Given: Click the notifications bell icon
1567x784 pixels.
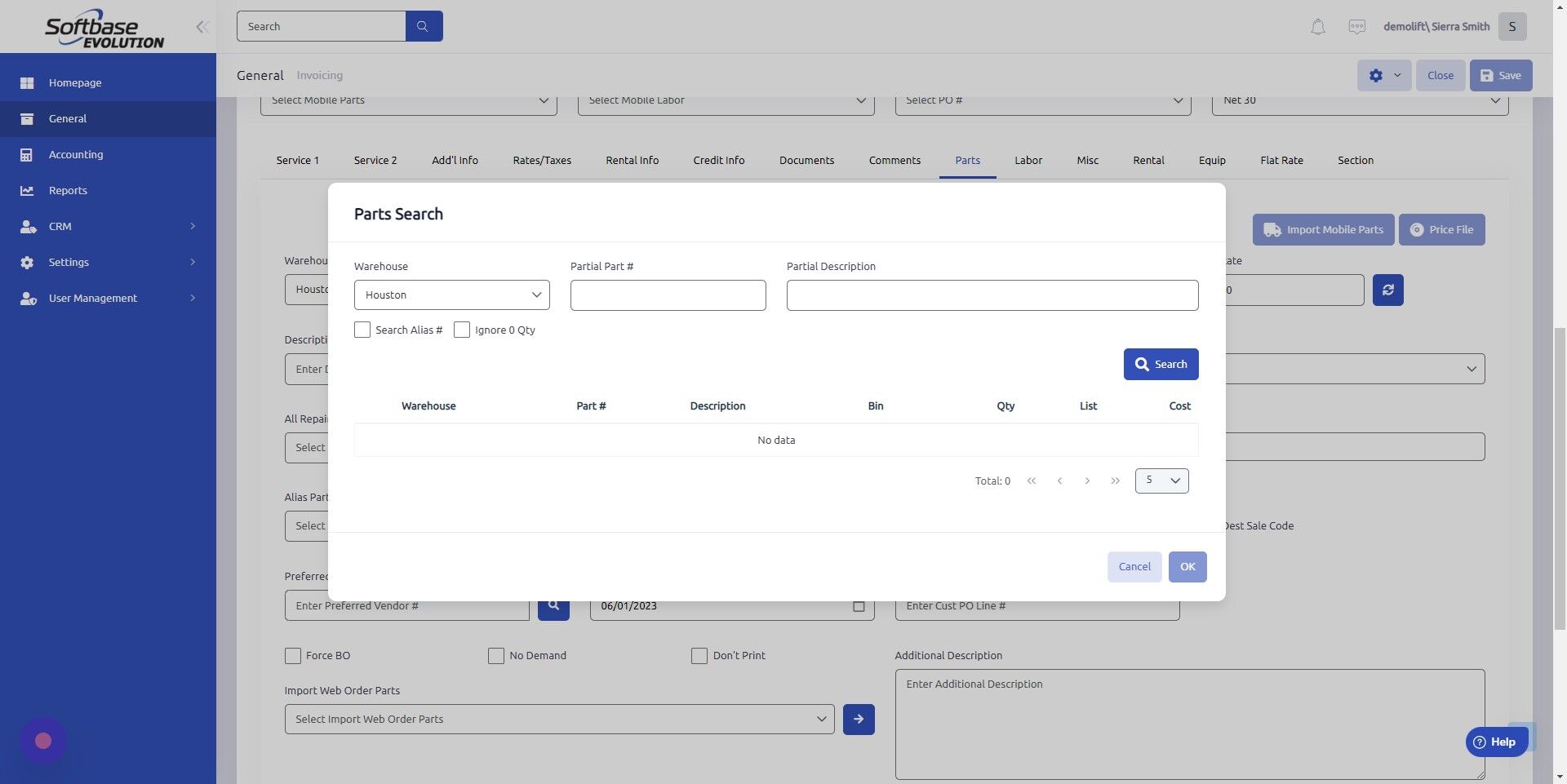Looking at the screenshot, I should [1316, 26].
